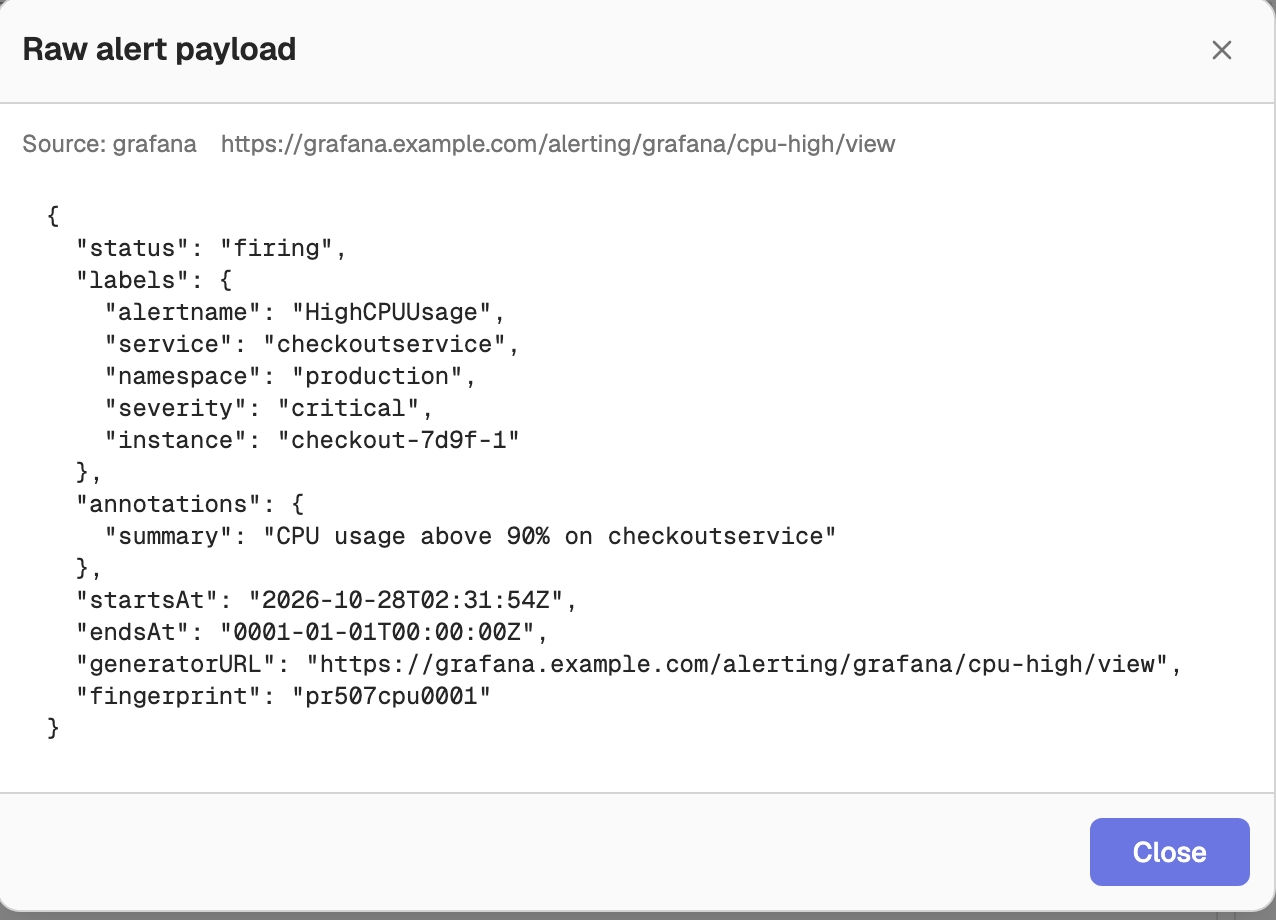Viewport: 1276px width, 920px height.
Task: Click the startsAt timestamp line
Action: pos(327,600)
